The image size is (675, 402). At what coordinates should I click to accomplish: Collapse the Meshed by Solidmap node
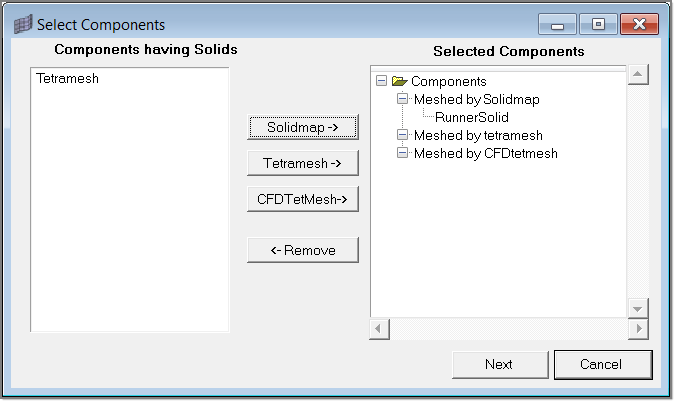tap(403, 99)
